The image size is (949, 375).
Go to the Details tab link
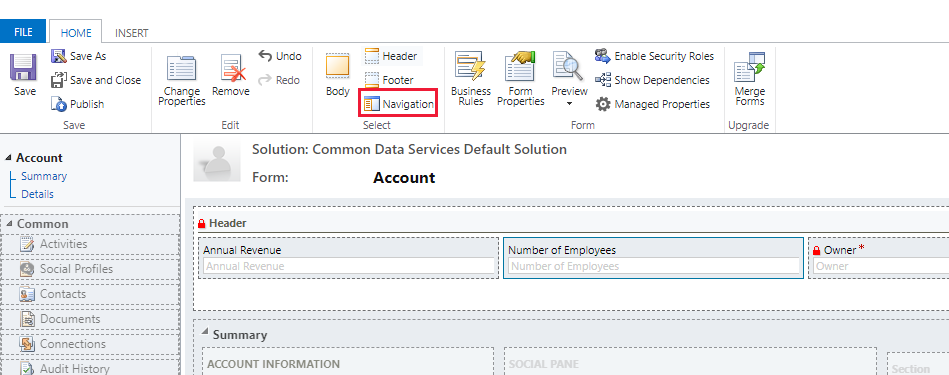[38, 194]
